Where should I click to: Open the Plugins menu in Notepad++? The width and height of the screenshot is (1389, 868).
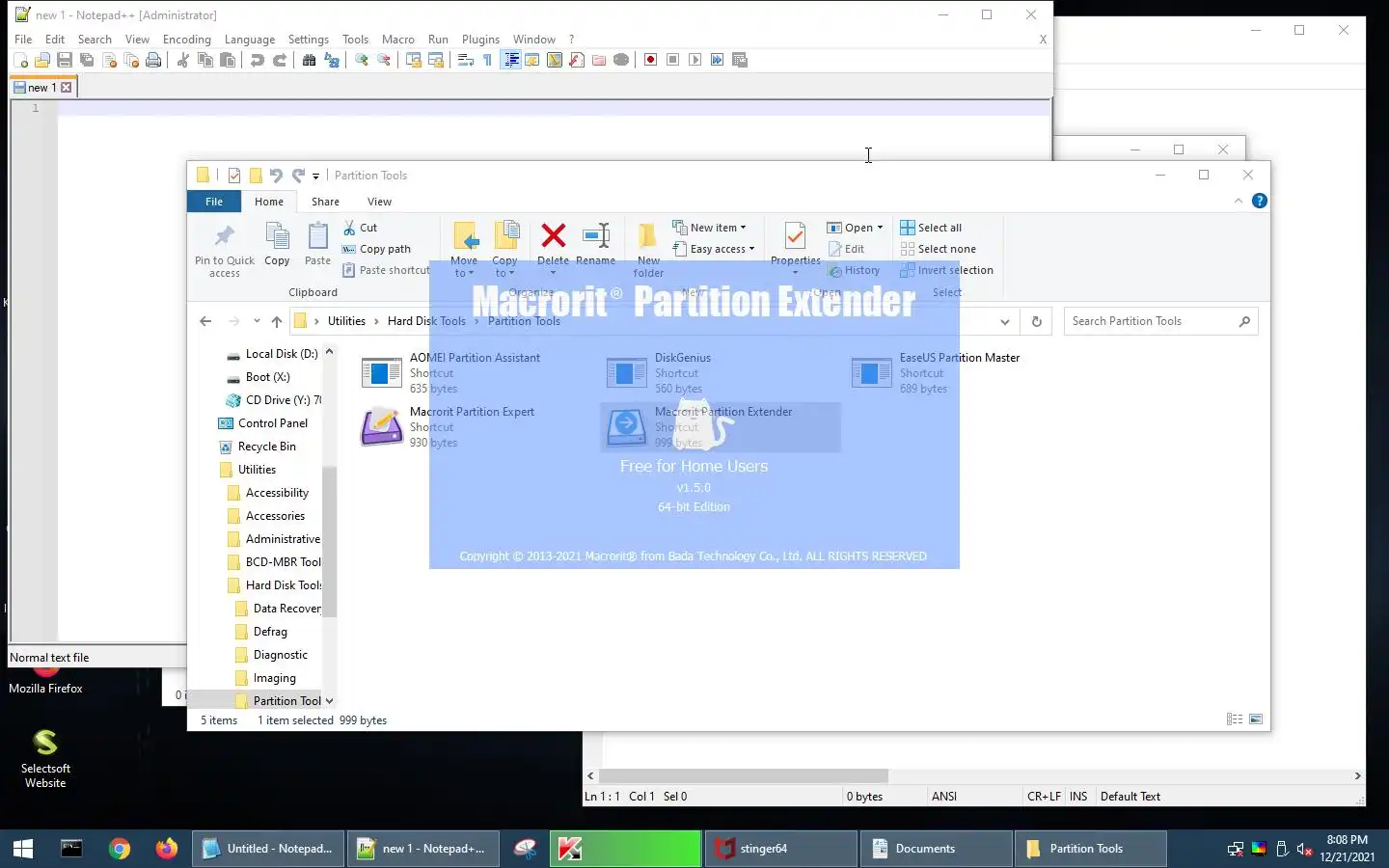click(480, 40)
